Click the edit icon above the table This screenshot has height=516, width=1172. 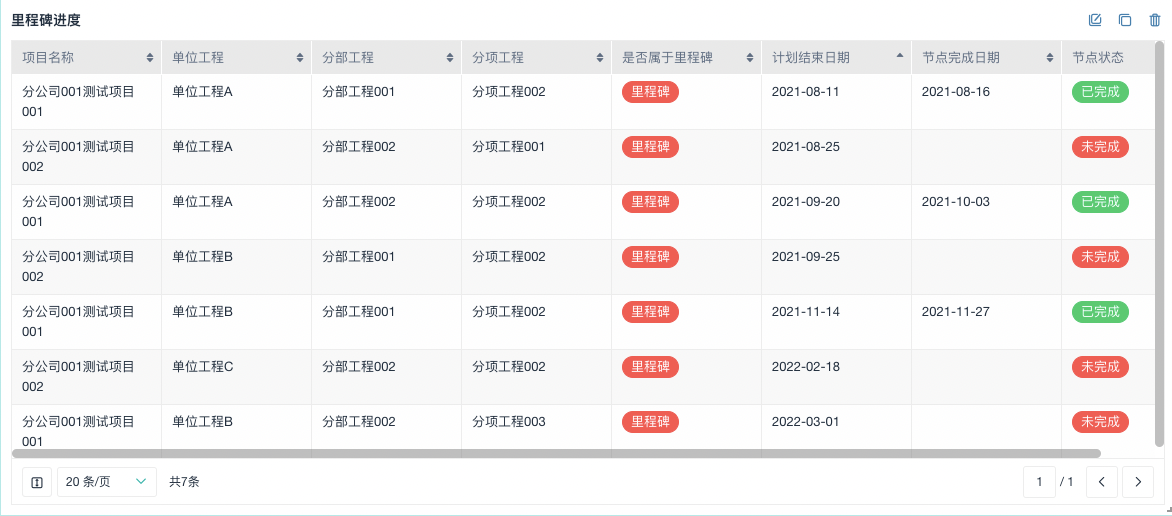(1095, 20)
